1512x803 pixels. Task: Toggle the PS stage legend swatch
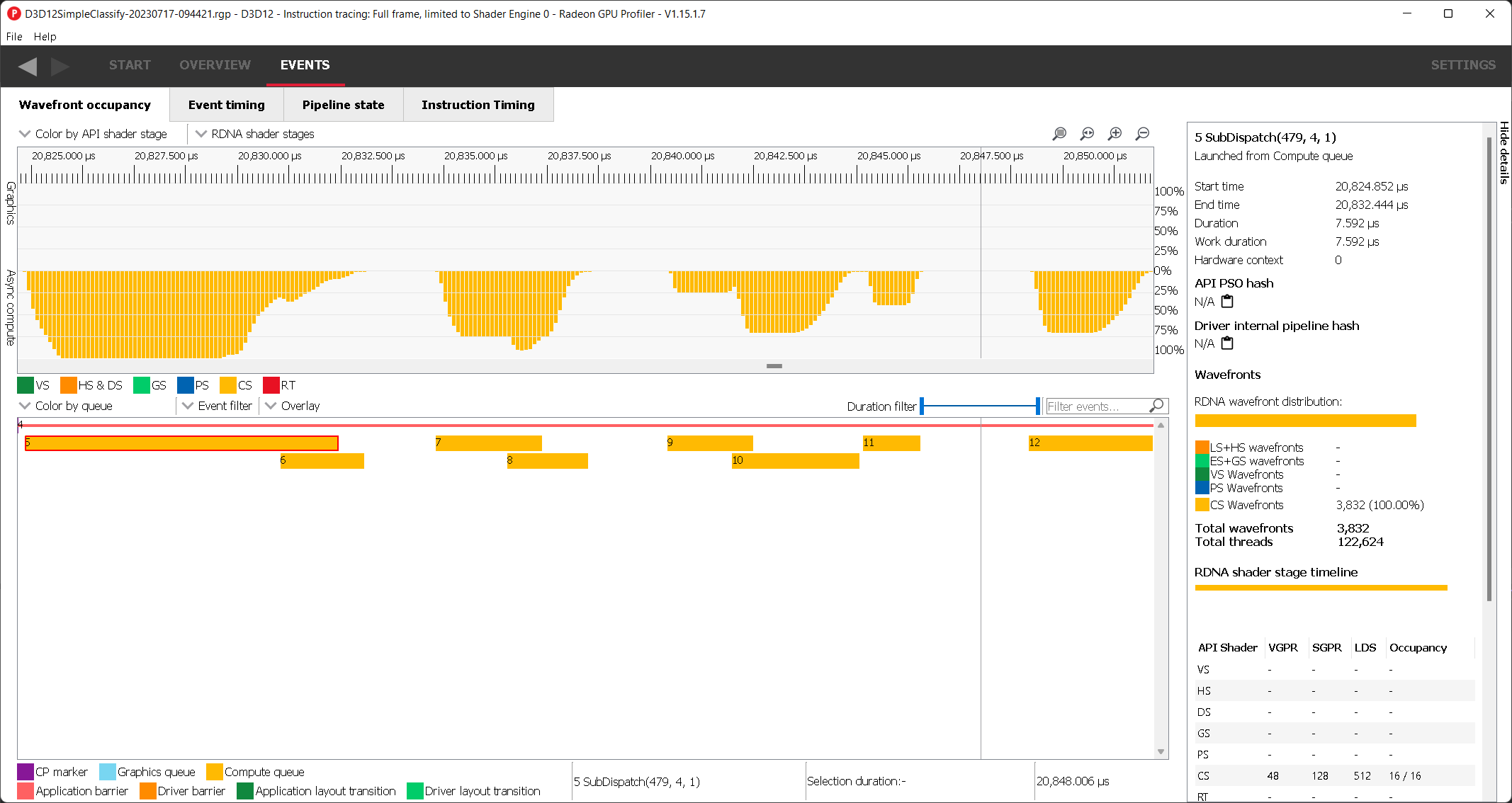point(186,385)
